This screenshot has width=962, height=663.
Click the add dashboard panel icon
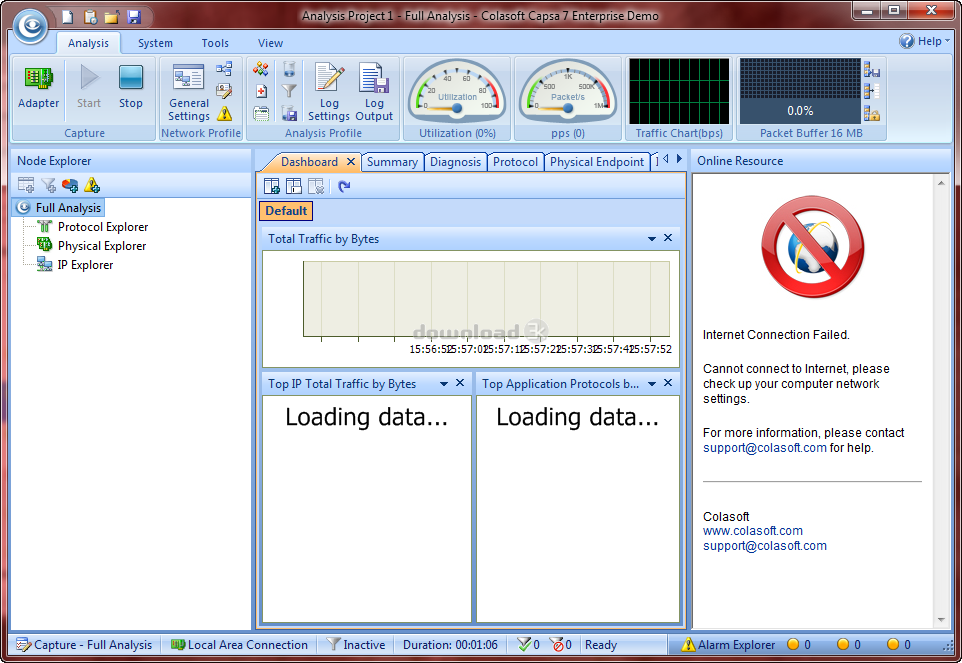tap(271, 186)
